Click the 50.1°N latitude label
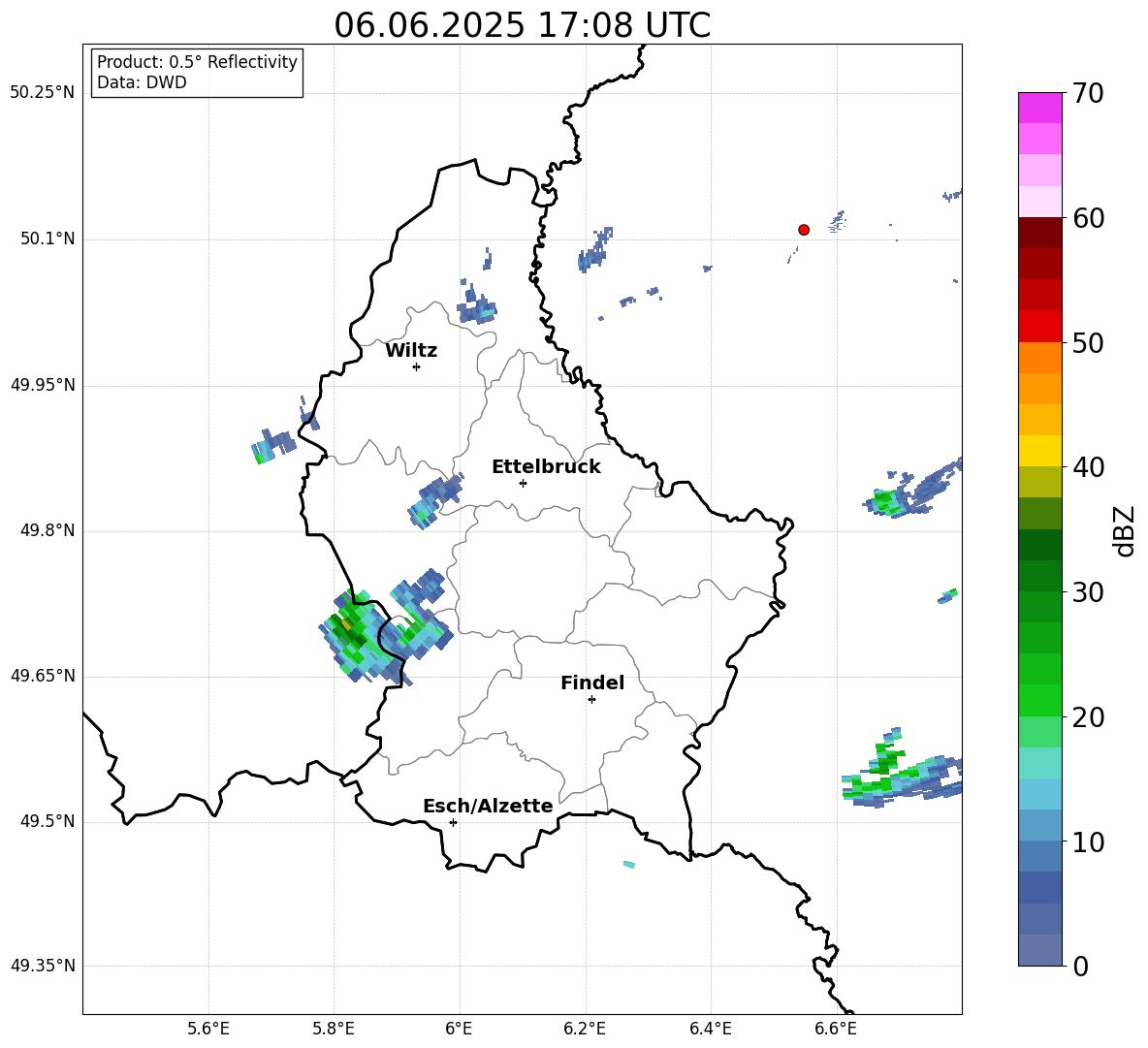1148x1048 pixels. 48,238
